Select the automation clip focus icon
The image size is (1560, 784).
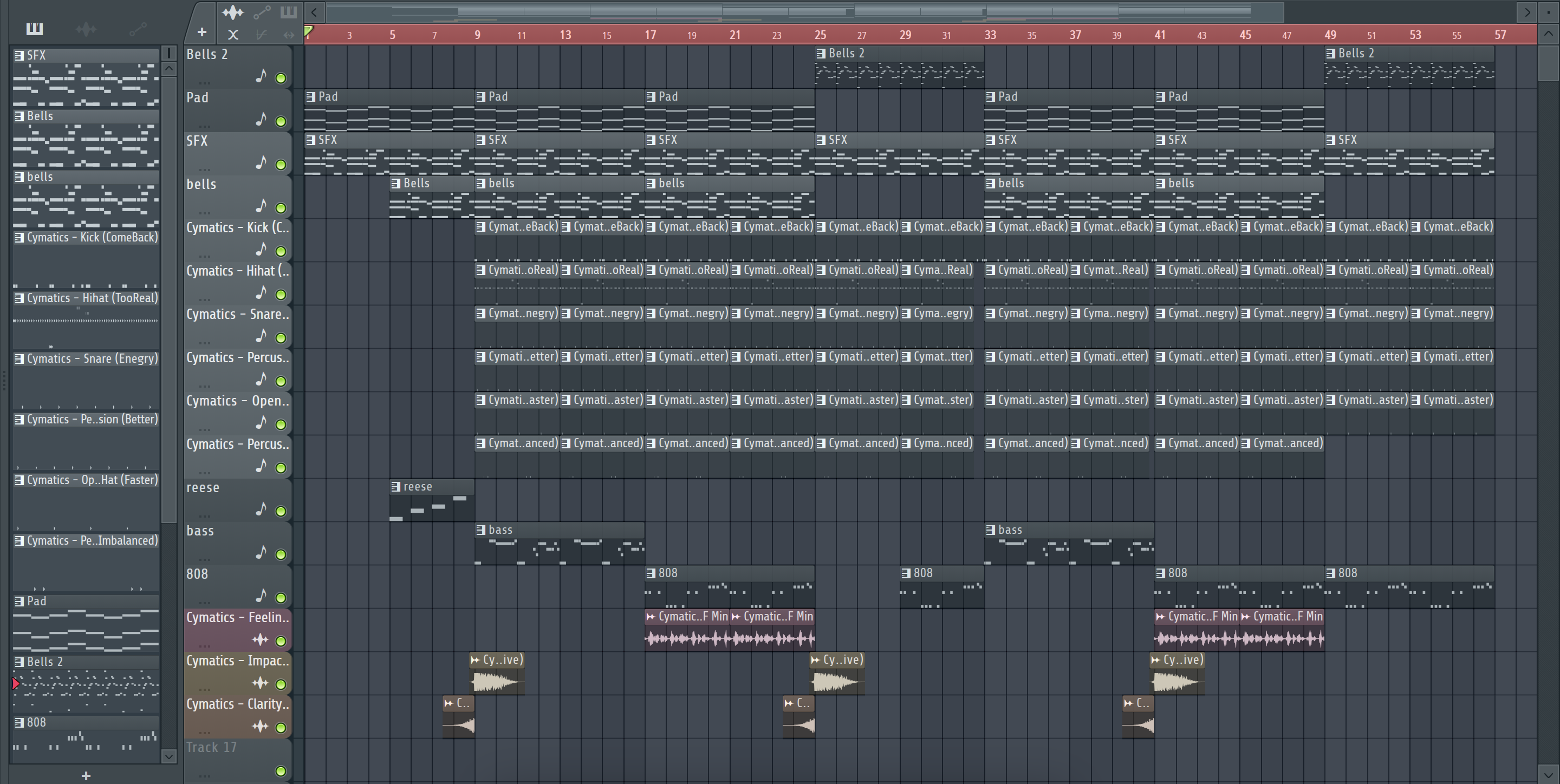(261, 12)
